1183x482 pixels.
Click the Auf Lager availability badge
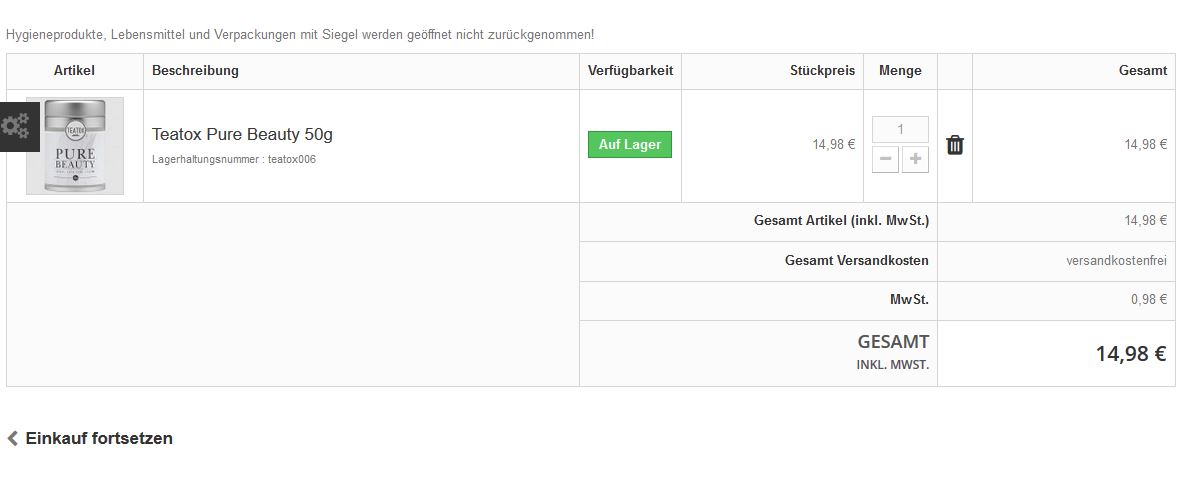point(630,144)
